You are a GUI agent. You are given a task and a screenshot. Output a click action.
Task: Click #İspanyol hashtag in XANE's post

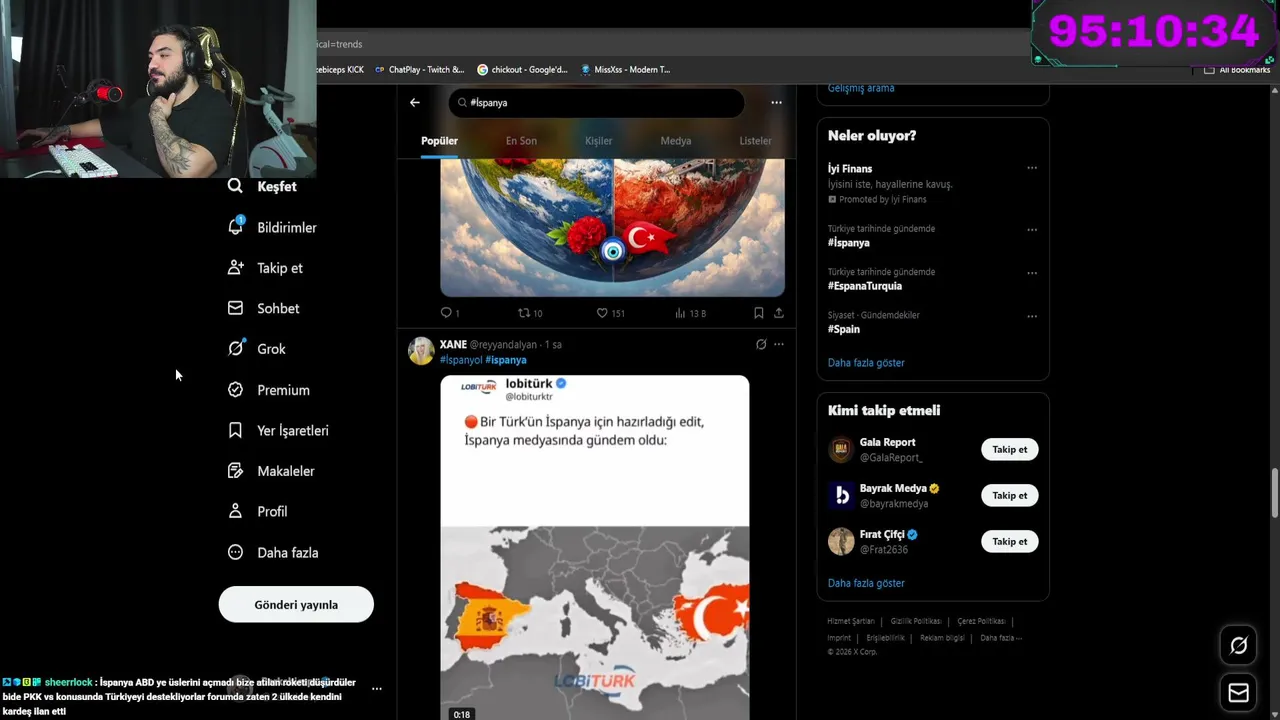461,360
